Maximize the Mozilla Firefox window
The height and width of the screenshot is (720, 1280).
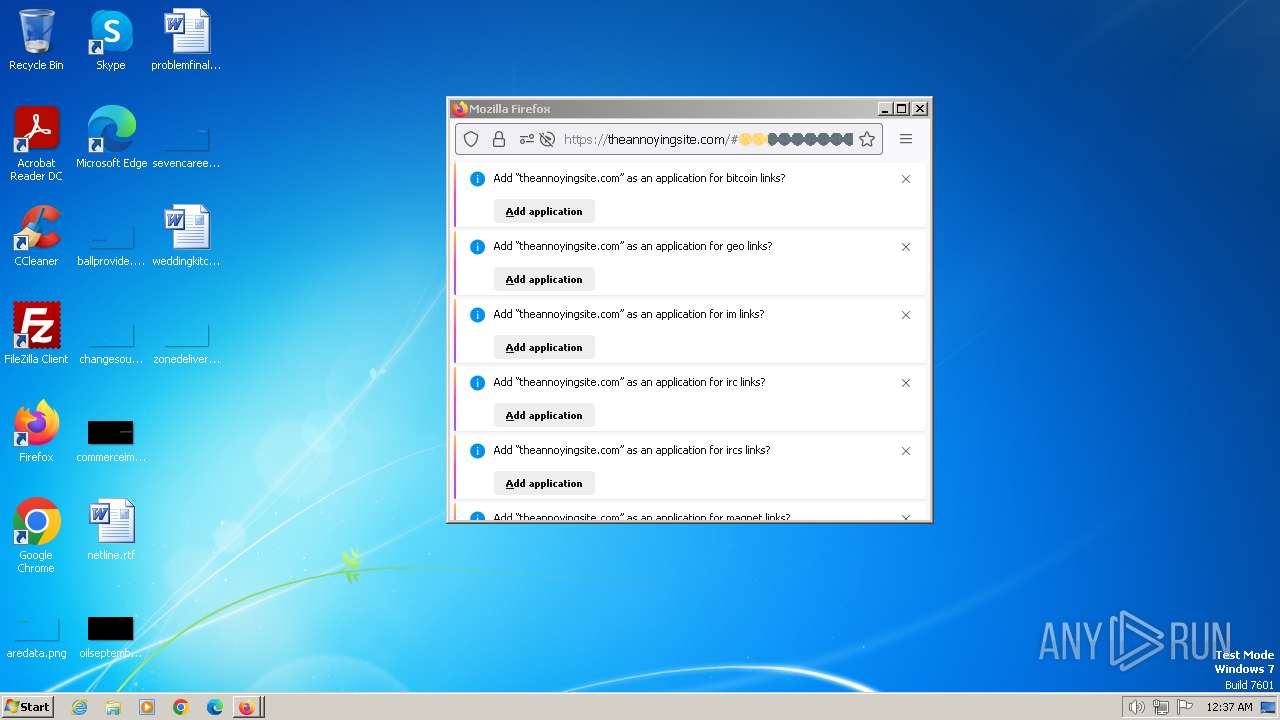902,109
